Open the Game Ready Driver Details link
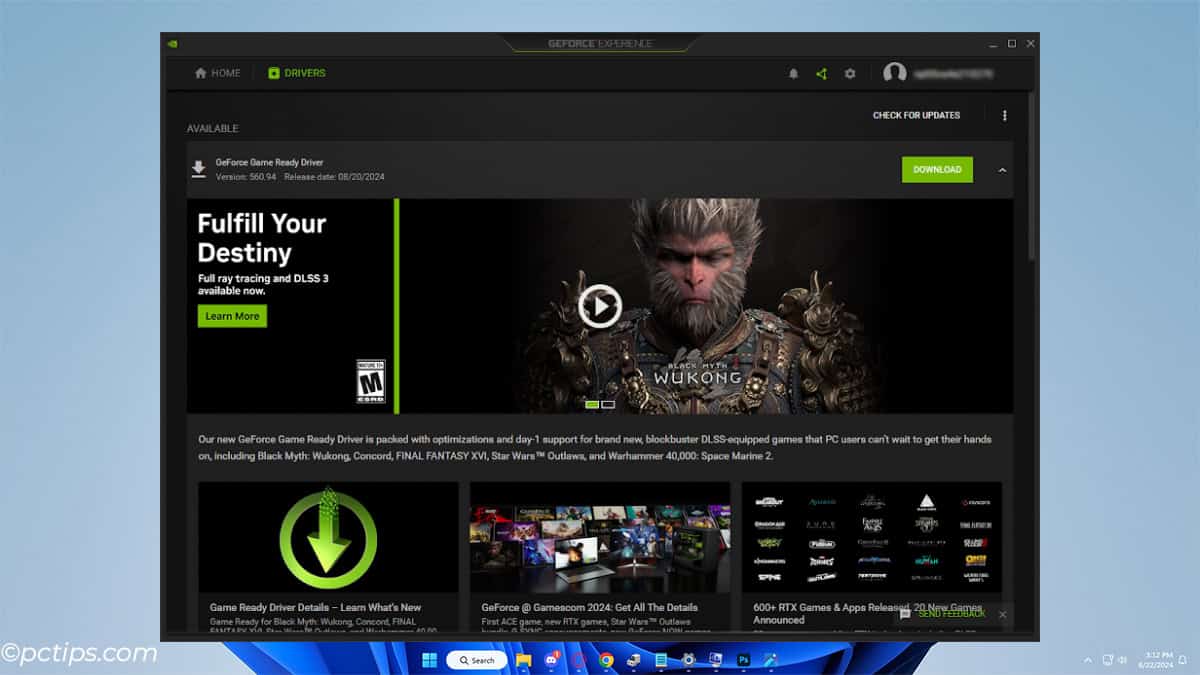 point(313,608)
